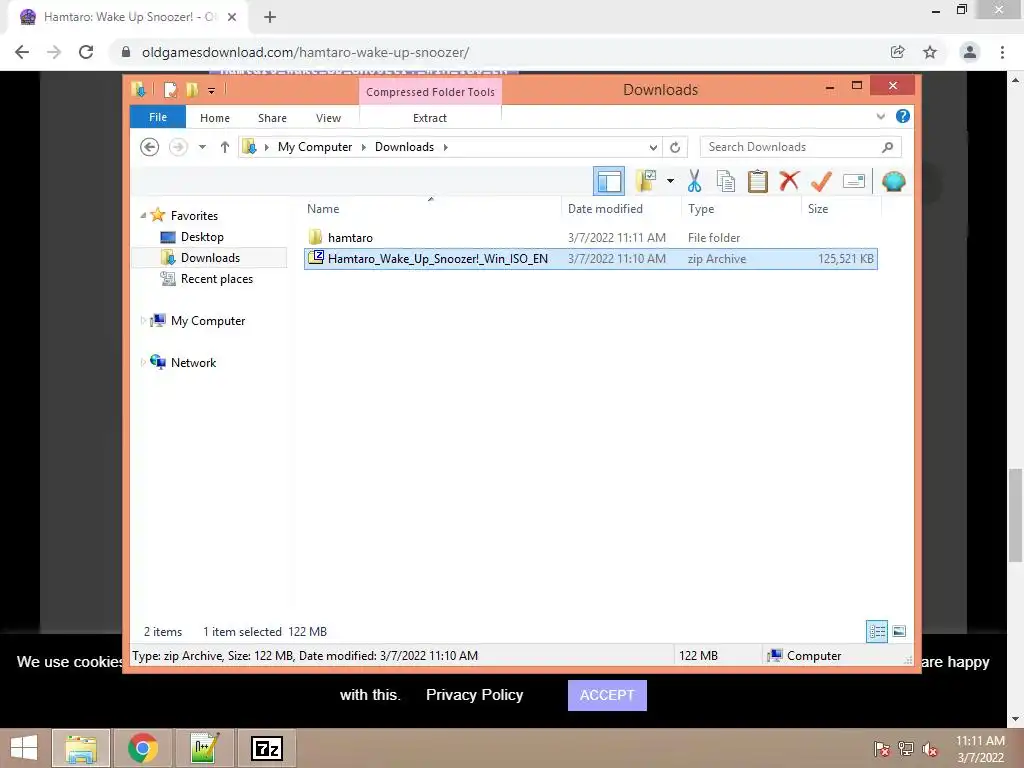Click ACCEPT on the cookie banner
Image resolution: width=1024 pixels, height=768 pixels.
click(x=607, y=695)
